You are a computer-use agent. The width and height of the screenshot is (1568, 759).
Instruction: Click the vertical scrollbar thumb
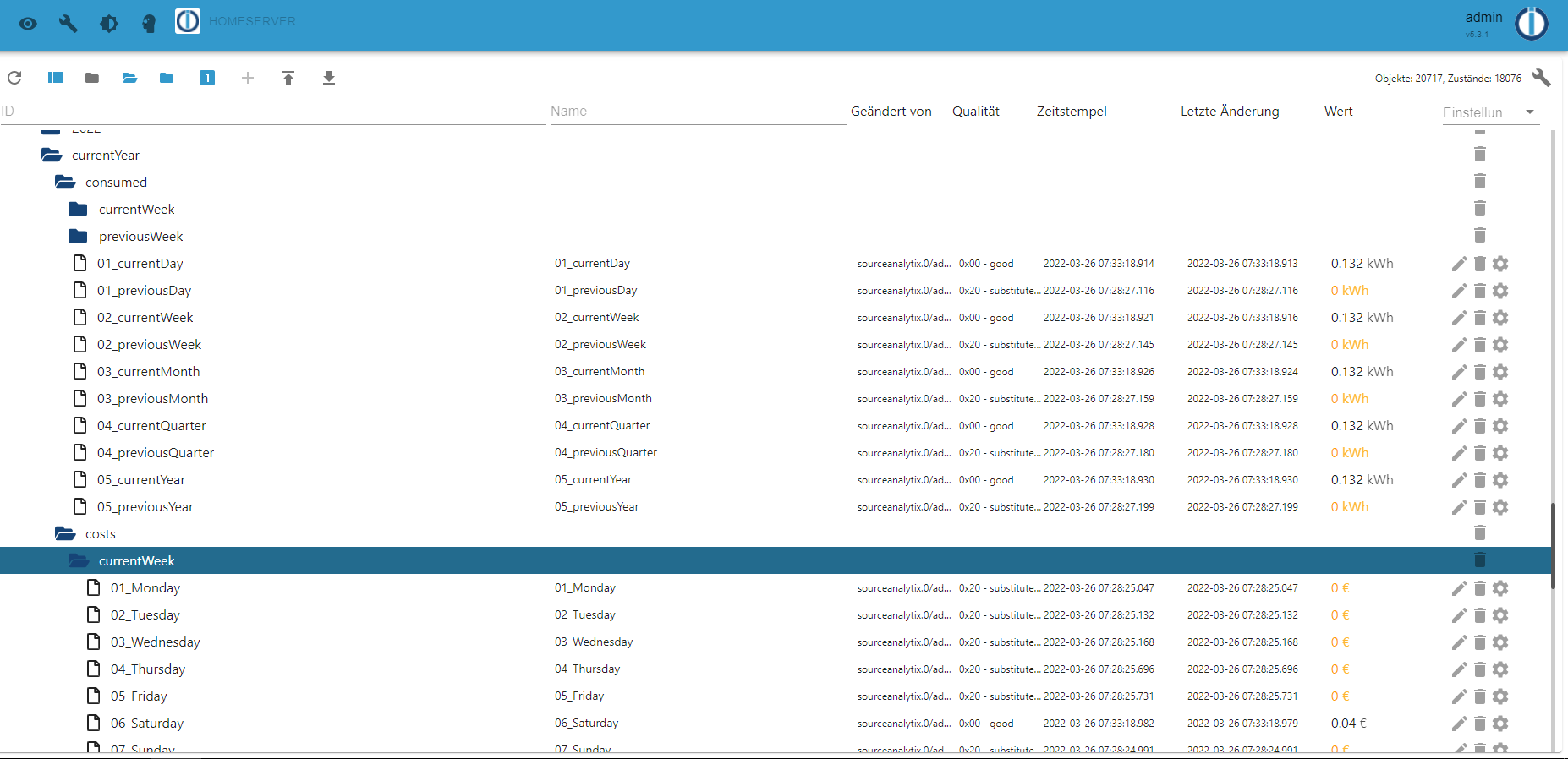click(1553, 545)
